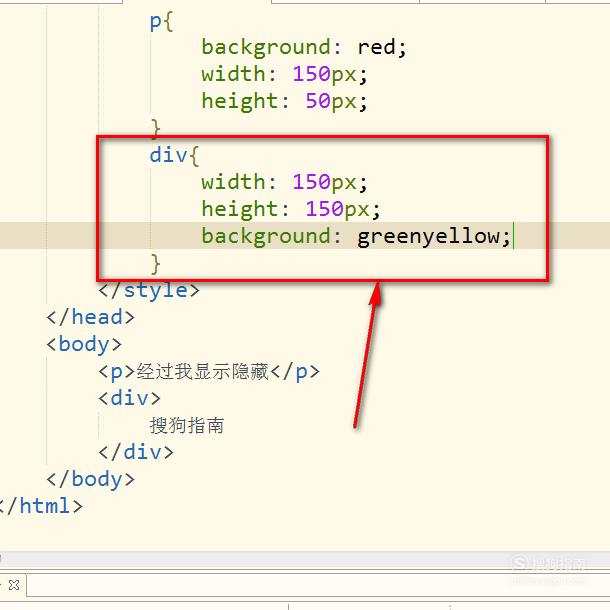This screenshot has width=610, height=610.
Task: Click the closing '</body>' tag
Action: coord(90,479)
